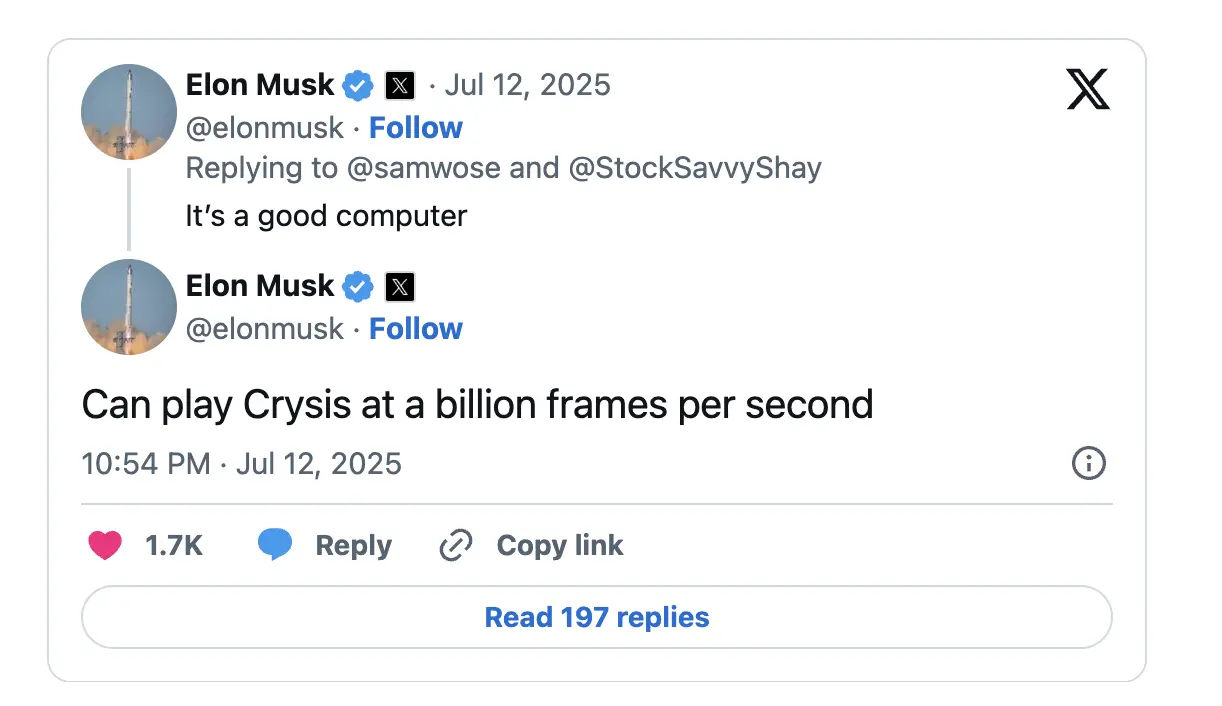Click the Elon Musk name on the top tweet
1222x706 pixels.
click(260, 85)
